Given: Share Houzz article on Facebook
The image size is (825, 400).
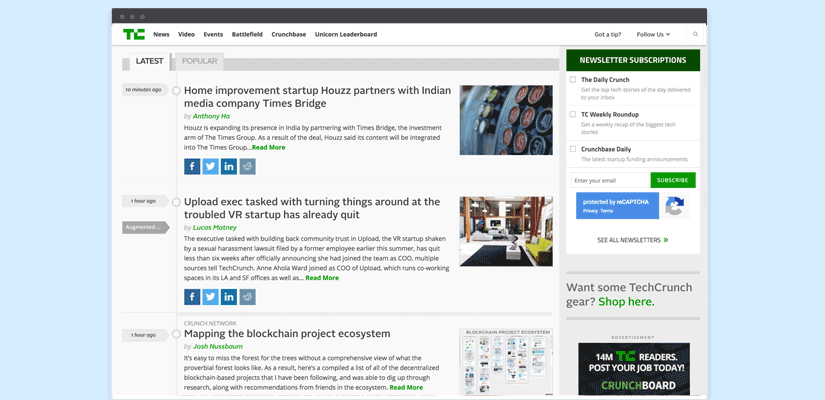Looking at the screenshot, I should coord(192,166).
